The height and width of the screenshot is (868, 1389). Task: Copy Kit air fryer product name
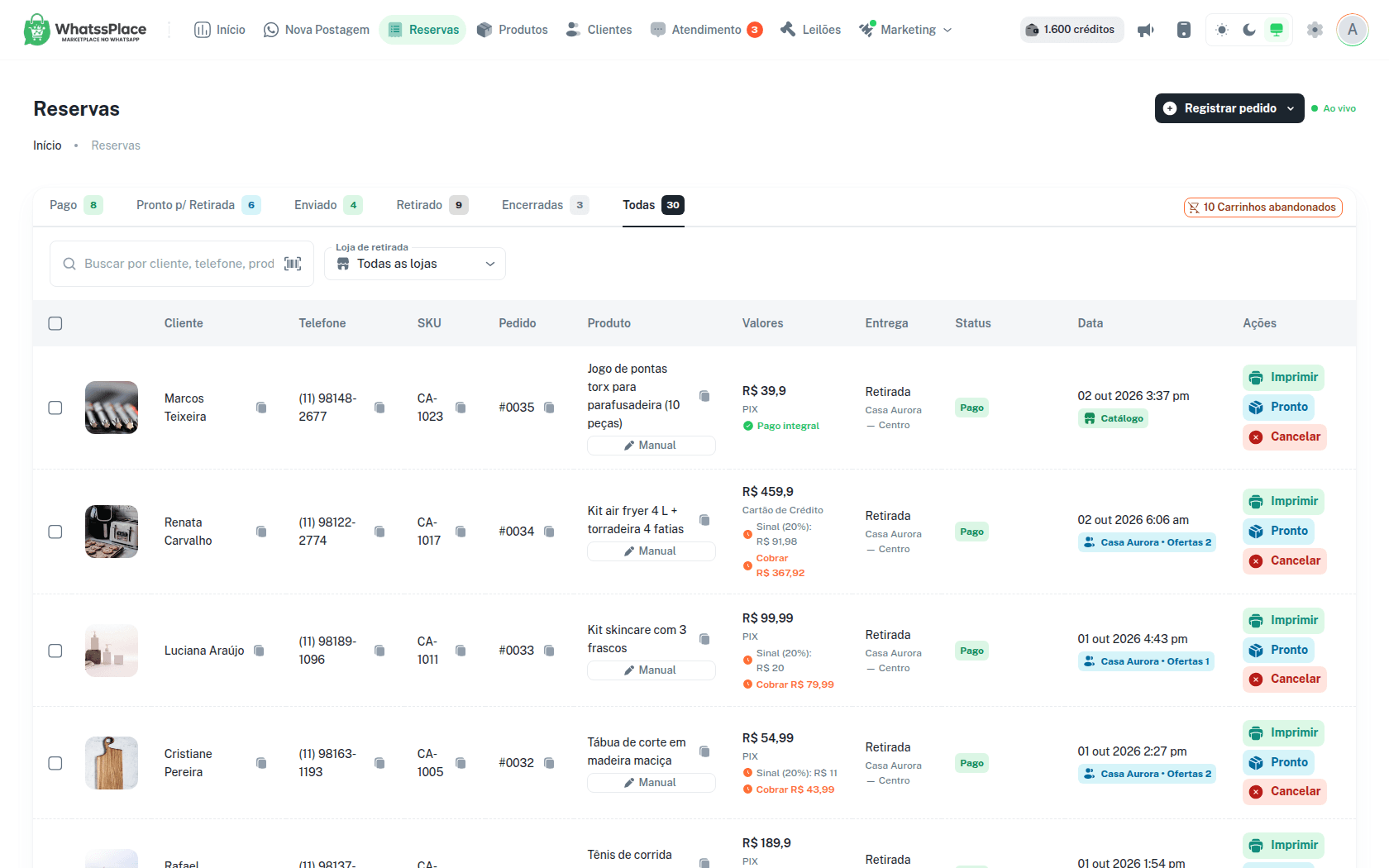tap(704, 520)
